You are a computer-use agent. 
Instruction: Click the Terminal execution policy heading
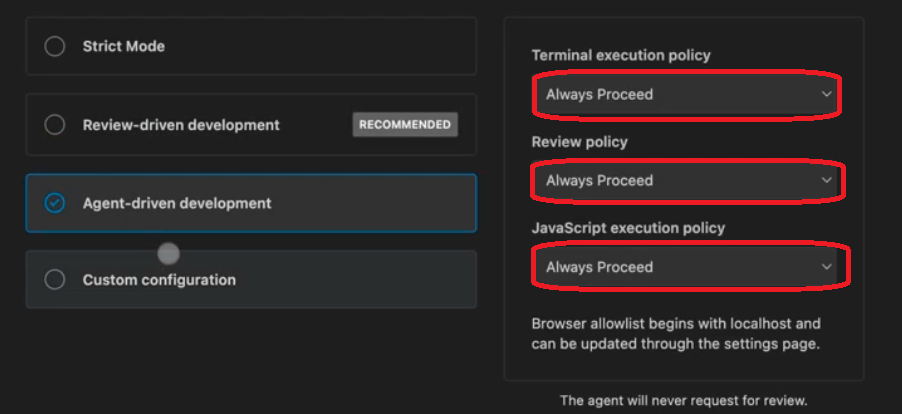pyautogui.click(x=621, y=55)
